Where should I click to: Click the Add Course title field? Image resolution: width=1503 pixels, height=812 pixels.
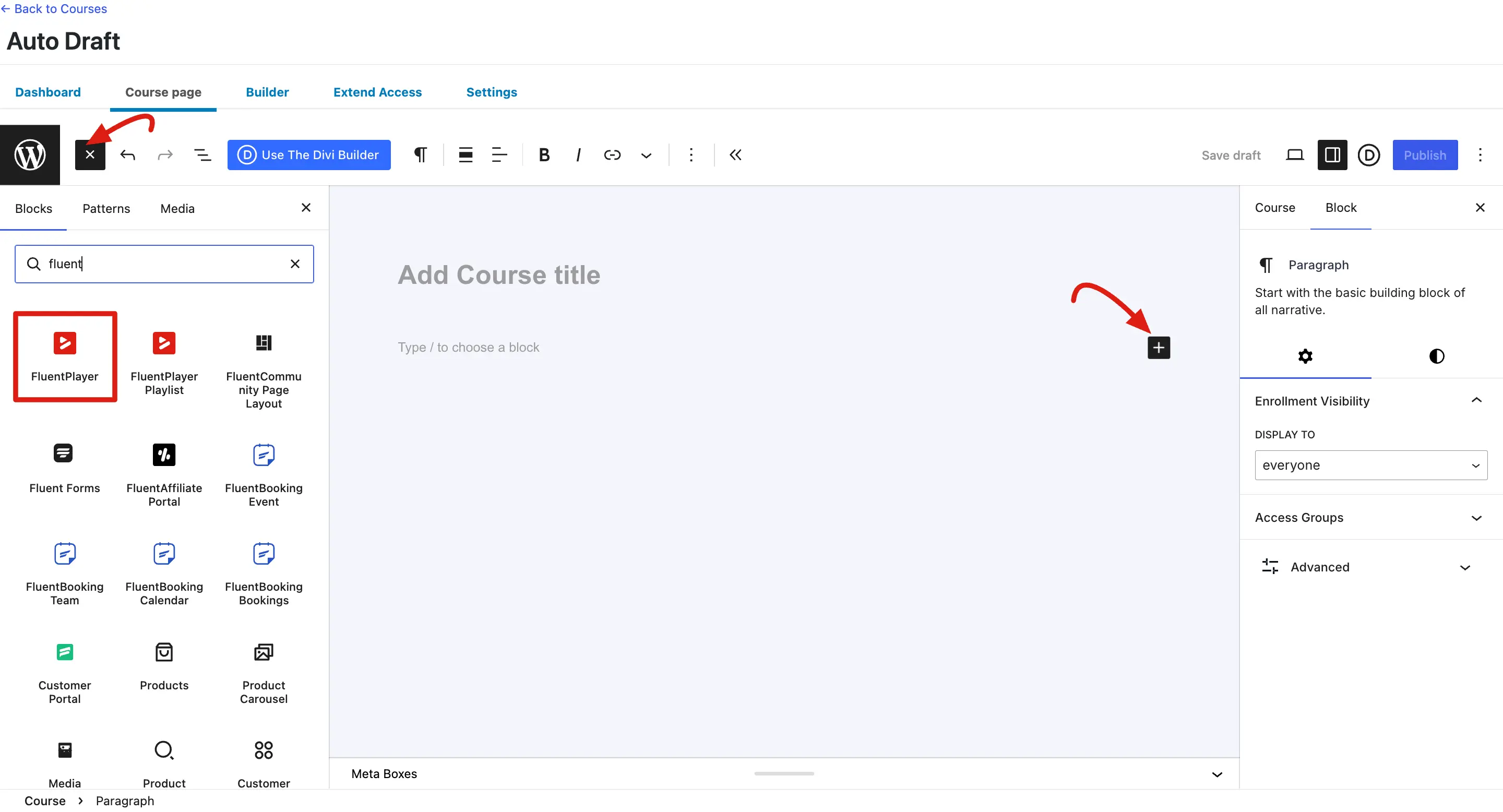tap(783, 274)
